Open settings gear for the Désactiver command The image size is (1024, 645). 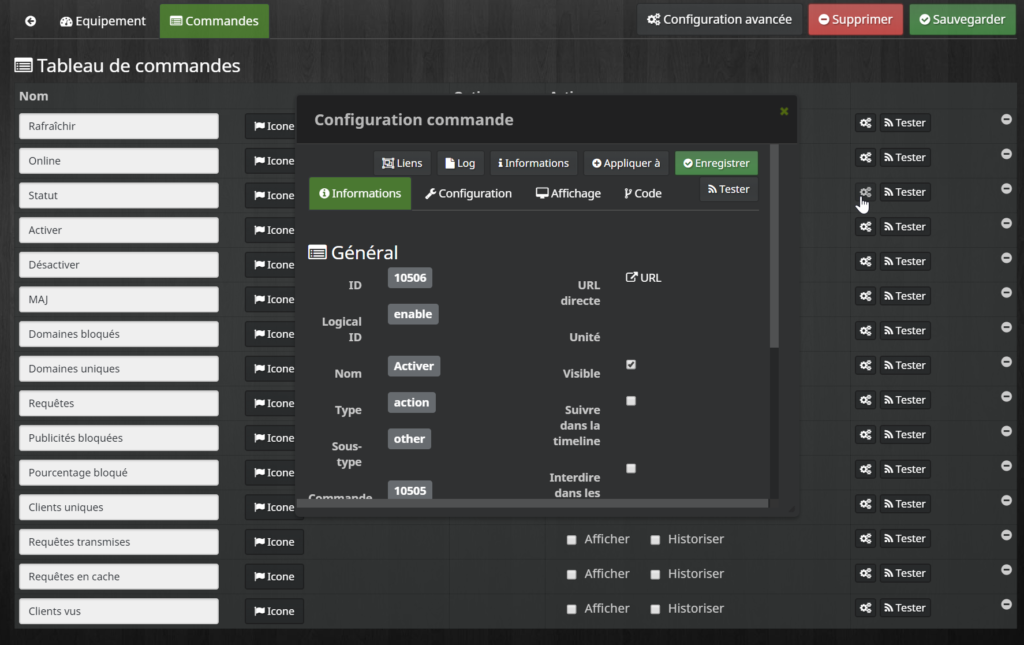pyautogui.click(x=865, y=261)
